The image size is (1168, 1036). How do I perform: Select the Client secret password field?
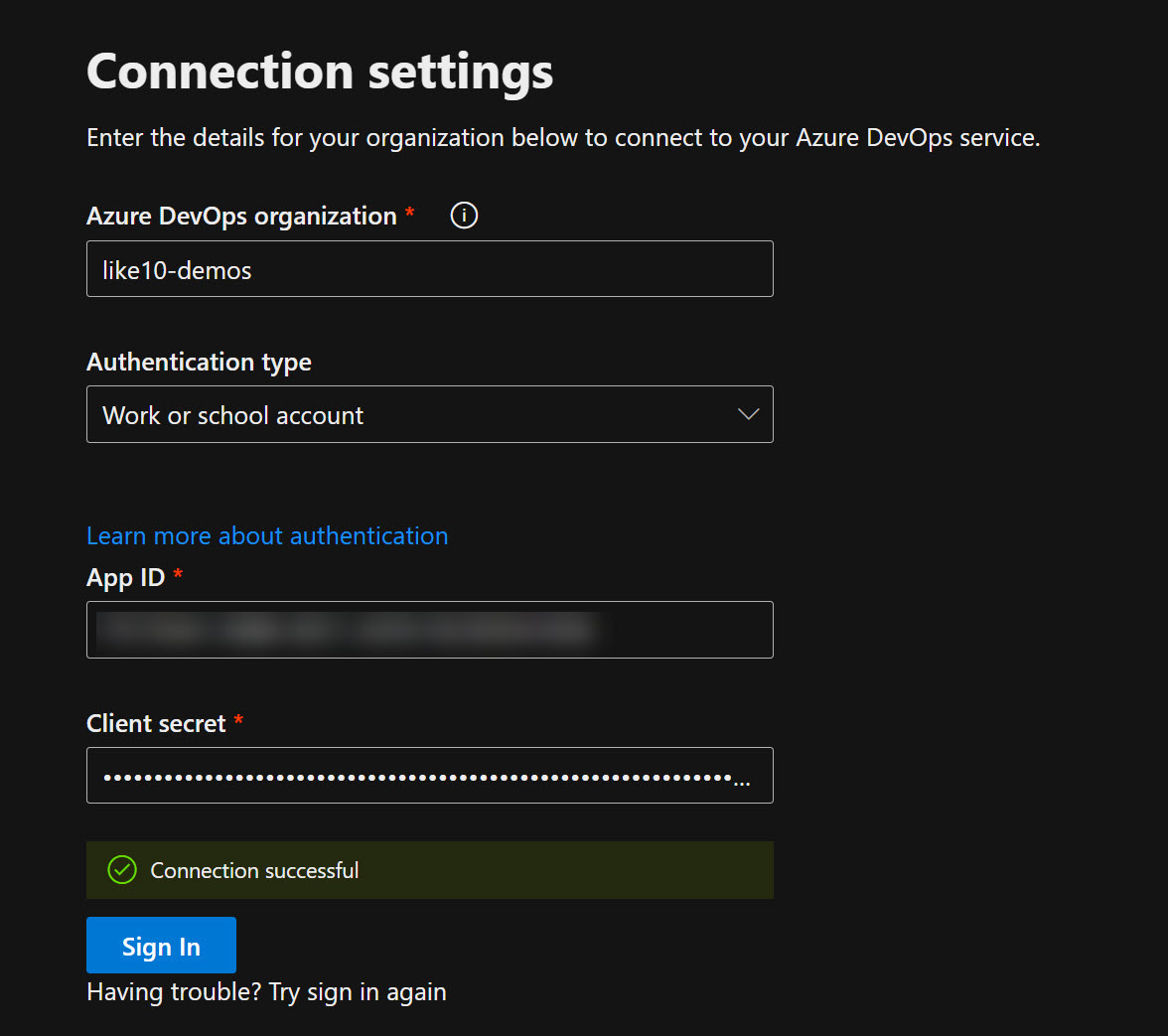click(x=417, y=776)
